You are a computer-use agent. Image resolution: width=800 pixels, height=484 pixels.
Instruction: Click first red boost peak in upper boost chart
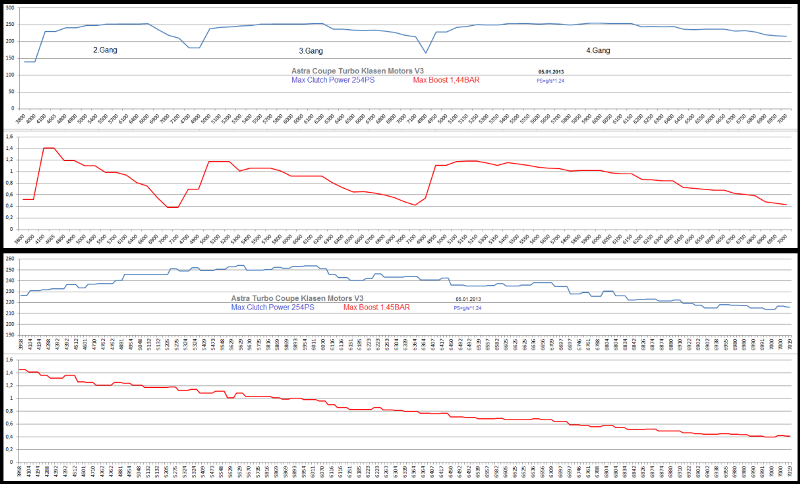tap(47, 148)
